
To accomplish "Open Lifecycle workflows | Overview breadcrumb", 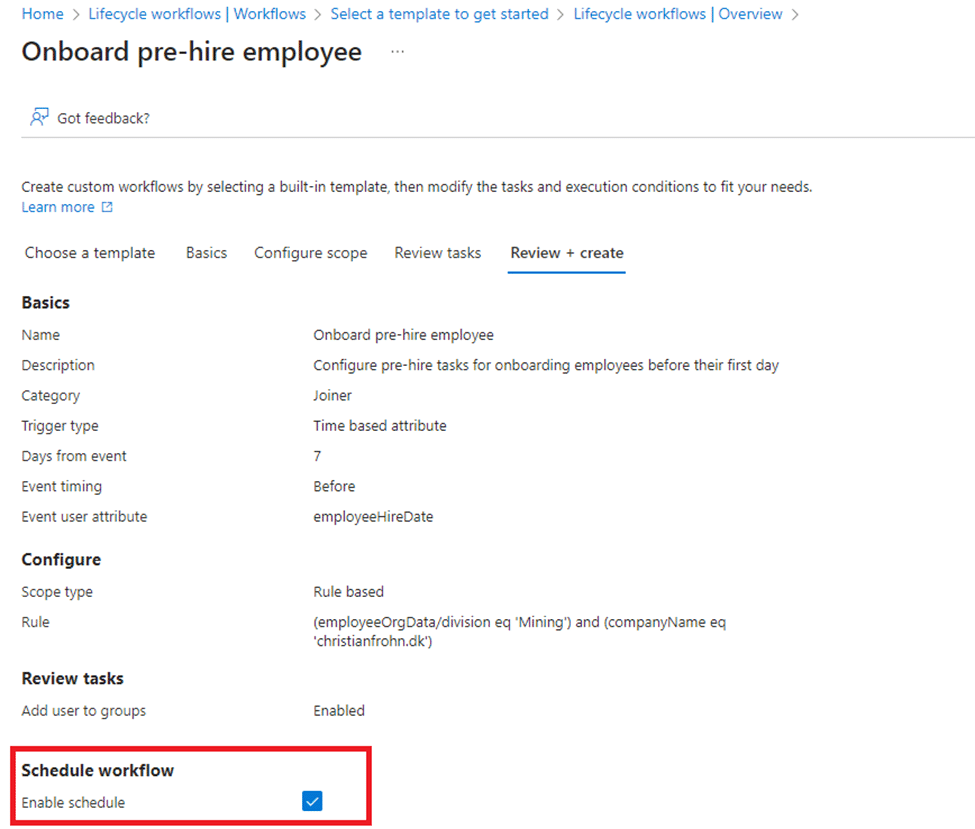I will click(x=677, y=14).
